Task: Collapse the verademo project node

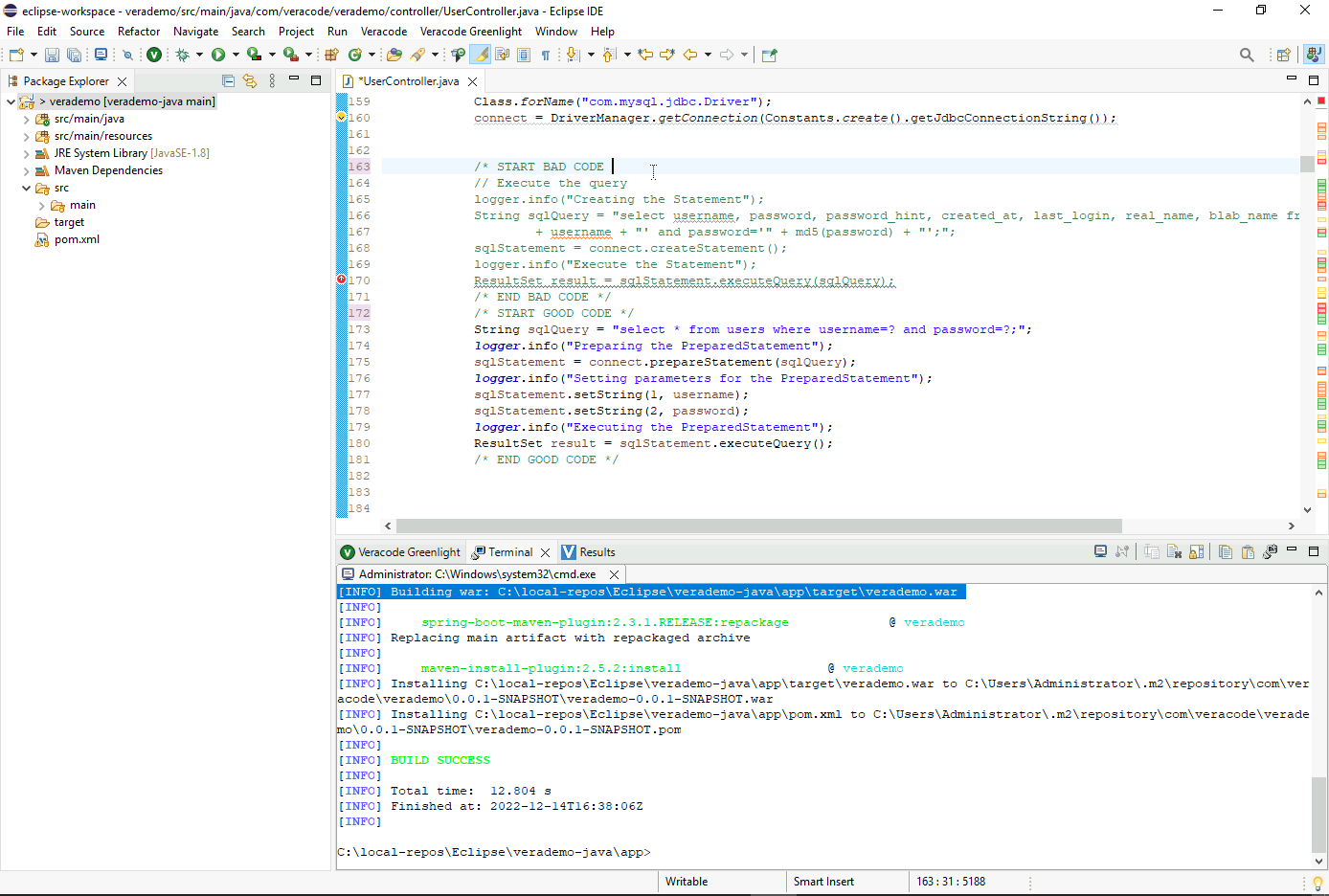Action: point(11,101)
